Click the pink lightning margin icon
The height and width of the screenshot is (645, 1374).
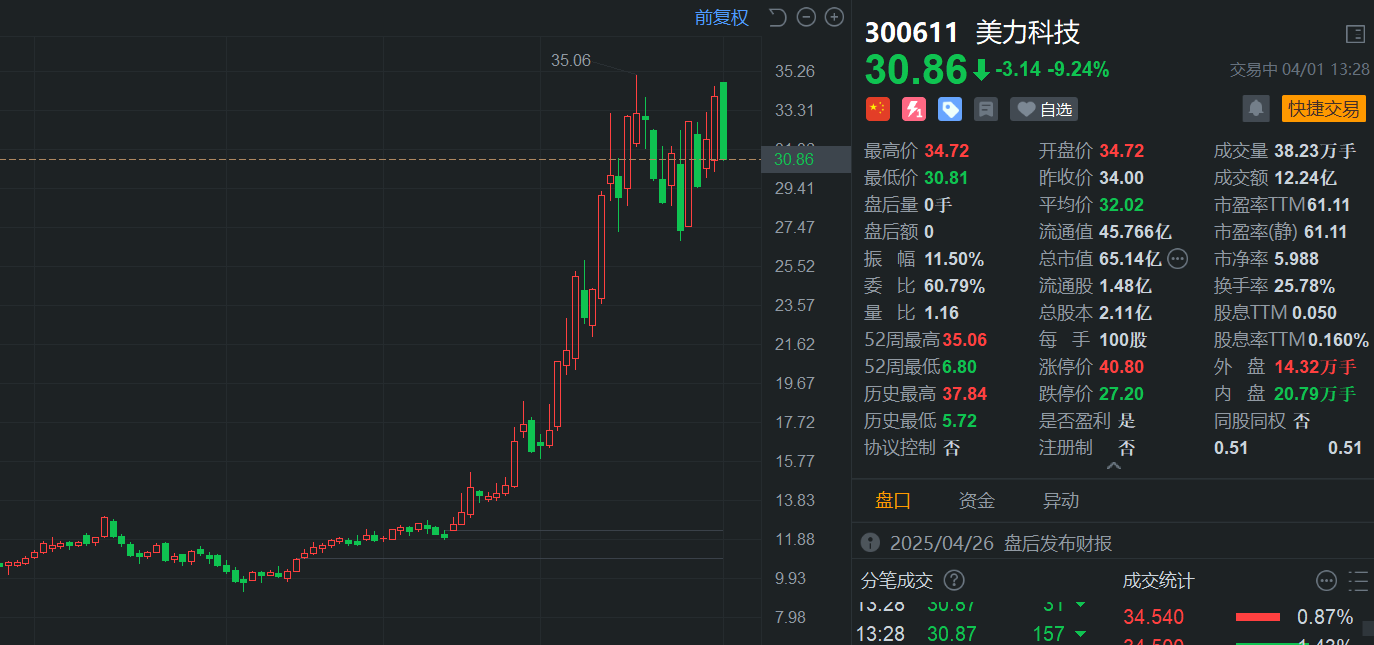pos(914,109)
